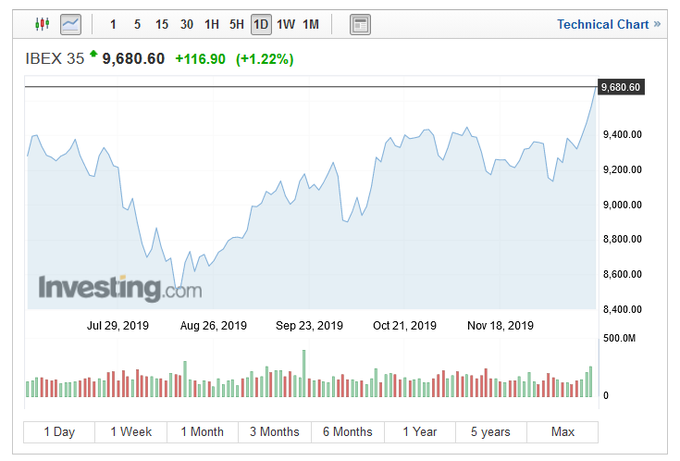Click the 500.0M volume axis label

point(619,338)
